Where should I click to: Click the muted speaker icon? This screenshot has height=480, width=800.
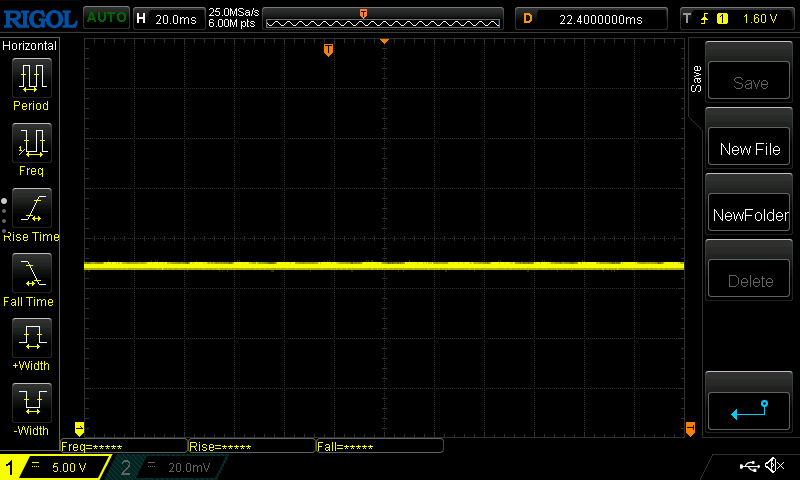click(775, 465)
